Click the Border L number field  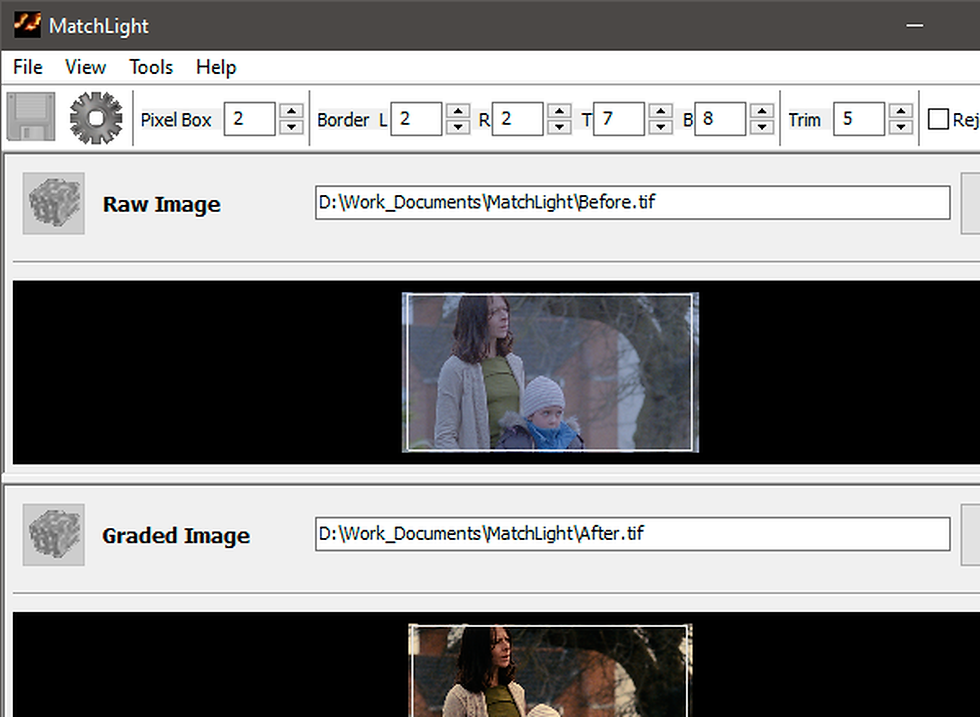click(x=416, y=119)
